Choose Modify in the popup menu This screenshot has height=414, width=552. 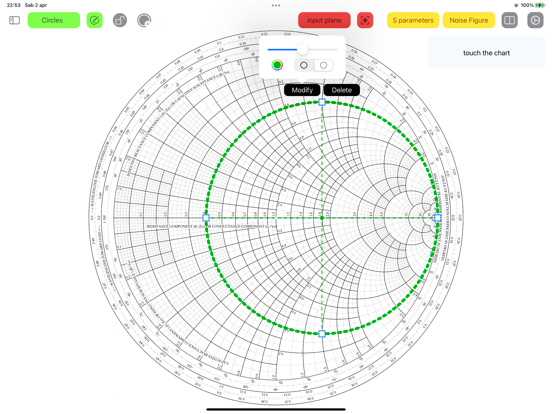[302, 90]
